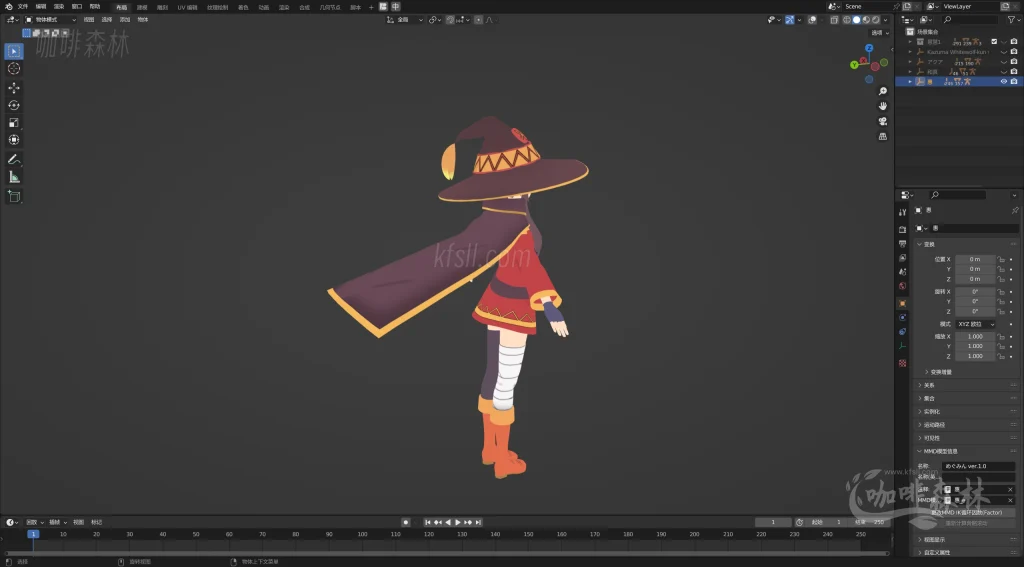
Task: Toggle camera view with the camera icon
Action: (x=883, y=121)
